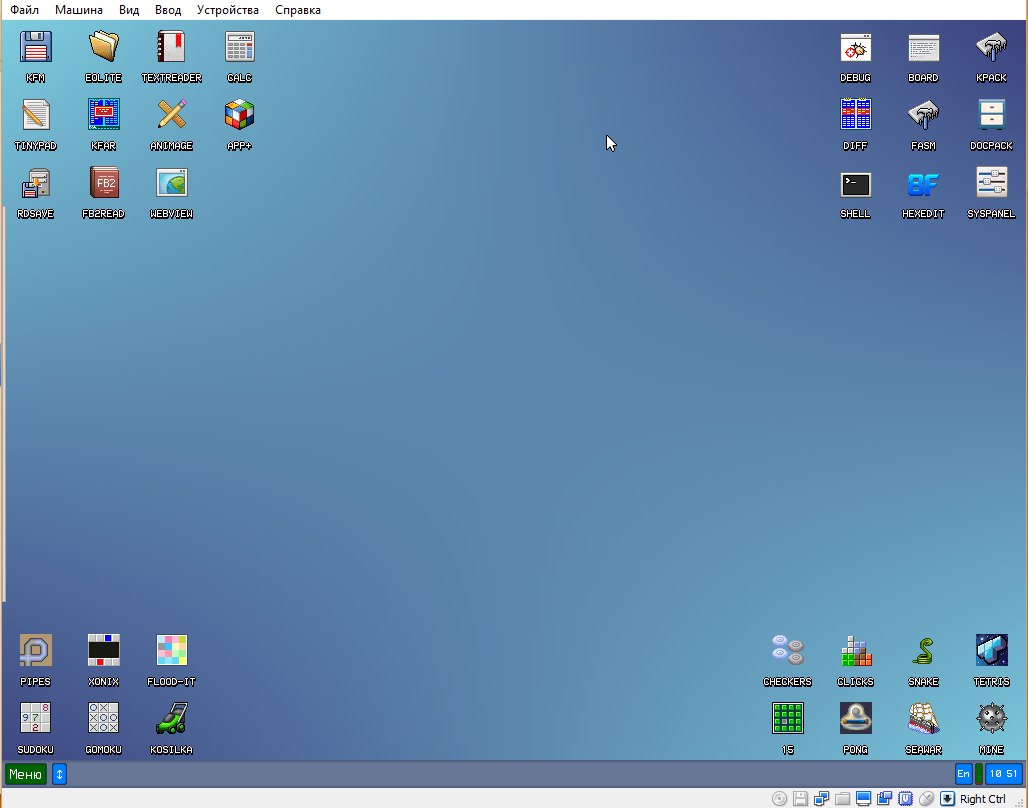This screenshot has height=808, width=1028.
Task: Launch the SHELL terminal icon
Action: (x=856, y=184)
